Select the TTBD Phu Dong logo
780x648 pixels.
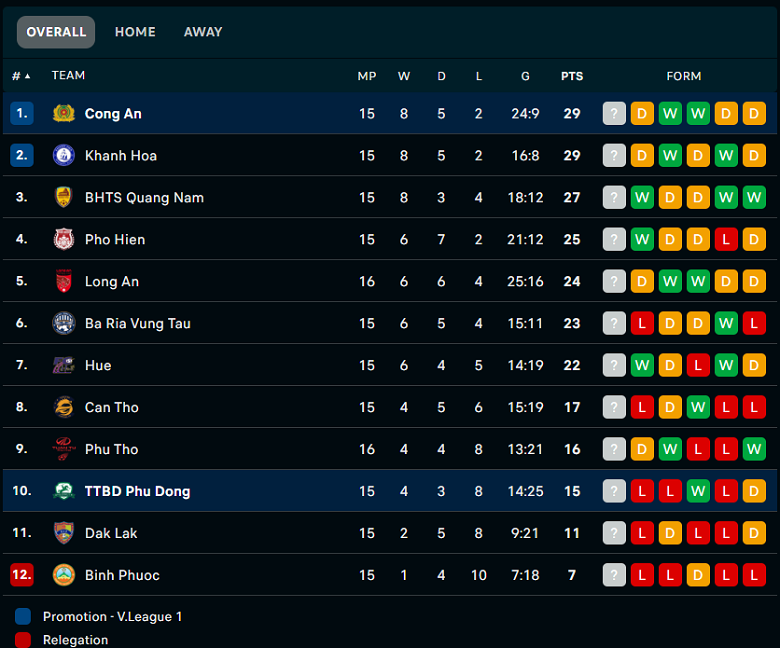click(x=64, y=491)
